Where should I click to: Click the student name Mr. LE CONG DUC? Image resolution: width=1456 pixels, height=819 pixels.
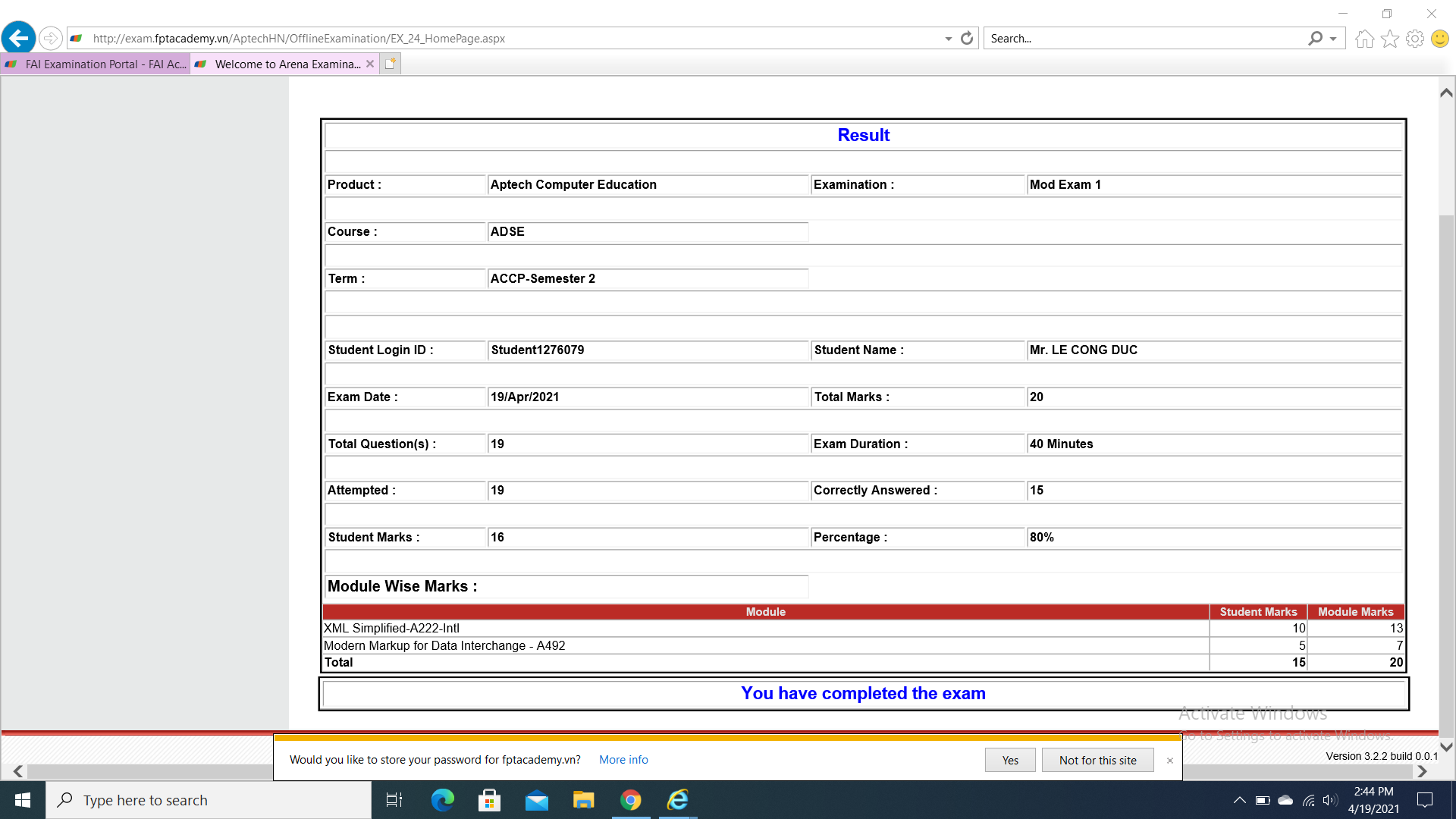[1083, 350]
